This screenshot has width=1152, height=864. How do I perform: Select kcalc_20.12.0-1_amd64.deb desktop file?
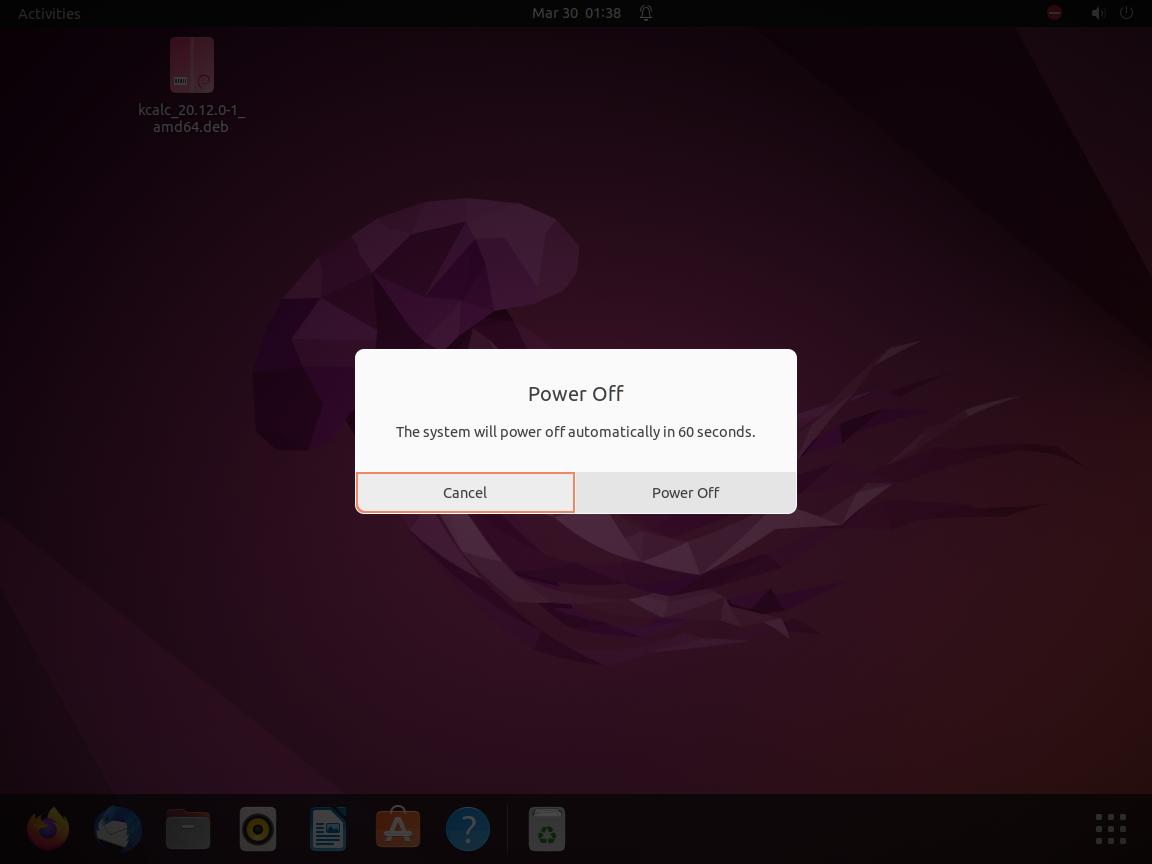click(192, 86)
